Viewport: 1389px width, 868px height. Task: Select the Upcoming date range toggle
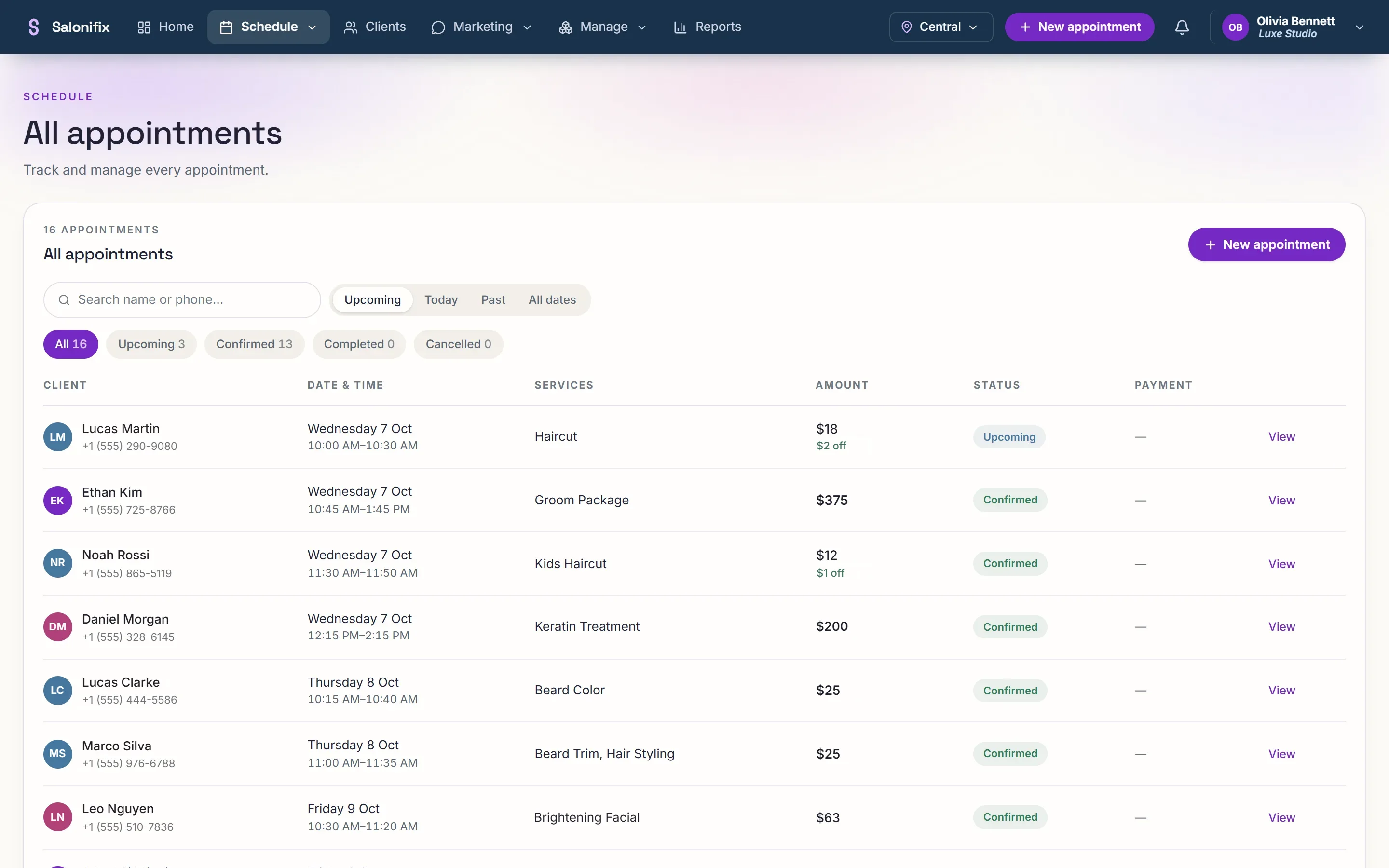click(x=372, y=299)
